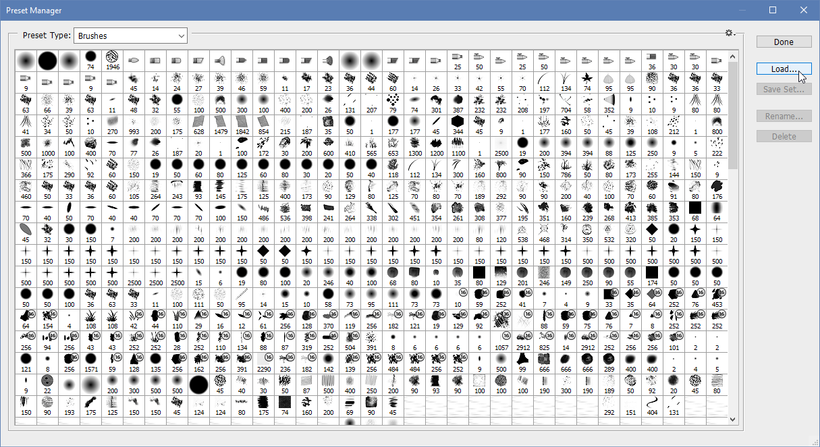Click the brush list scrollbar thumb
This screenshot has height=447, width=820.
point(732,115)
